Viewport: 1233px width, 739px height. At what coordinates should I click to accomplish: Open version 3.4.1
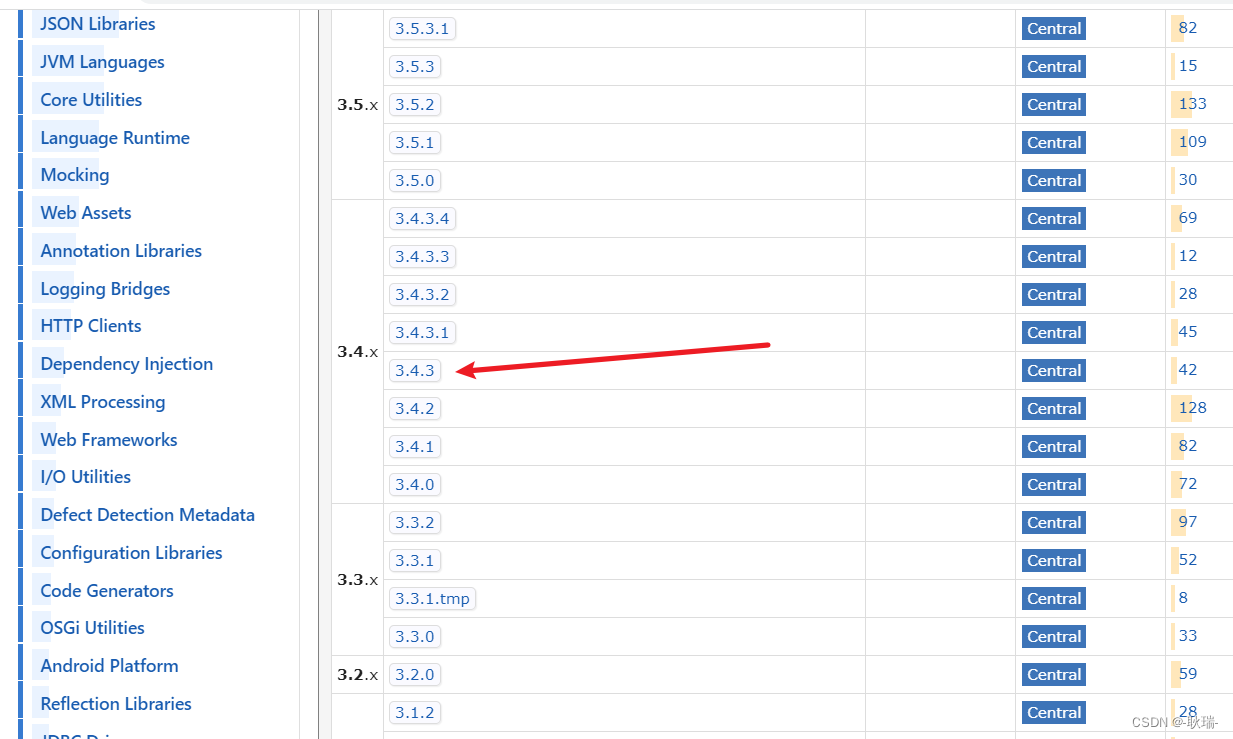(414, 447)
